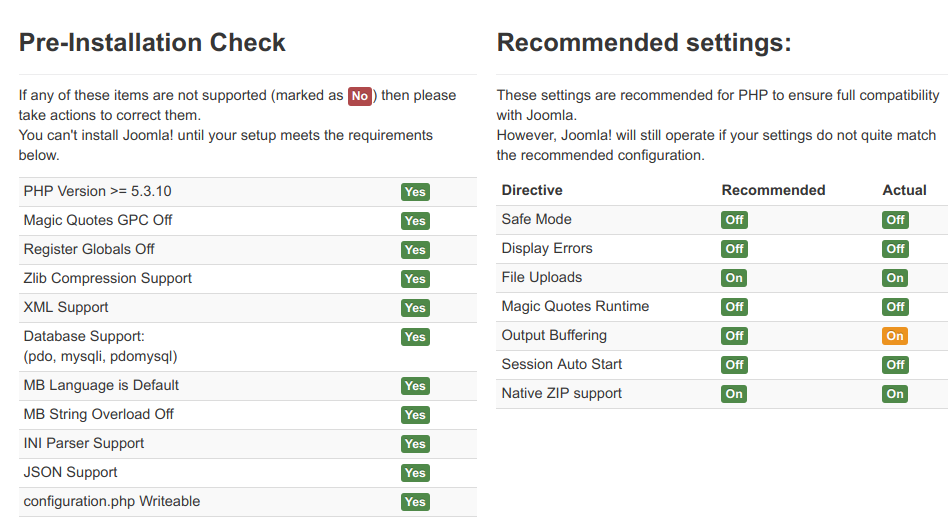Click the Recommended settings heading
The image size is (948, 522).
(x=644, y=43)
